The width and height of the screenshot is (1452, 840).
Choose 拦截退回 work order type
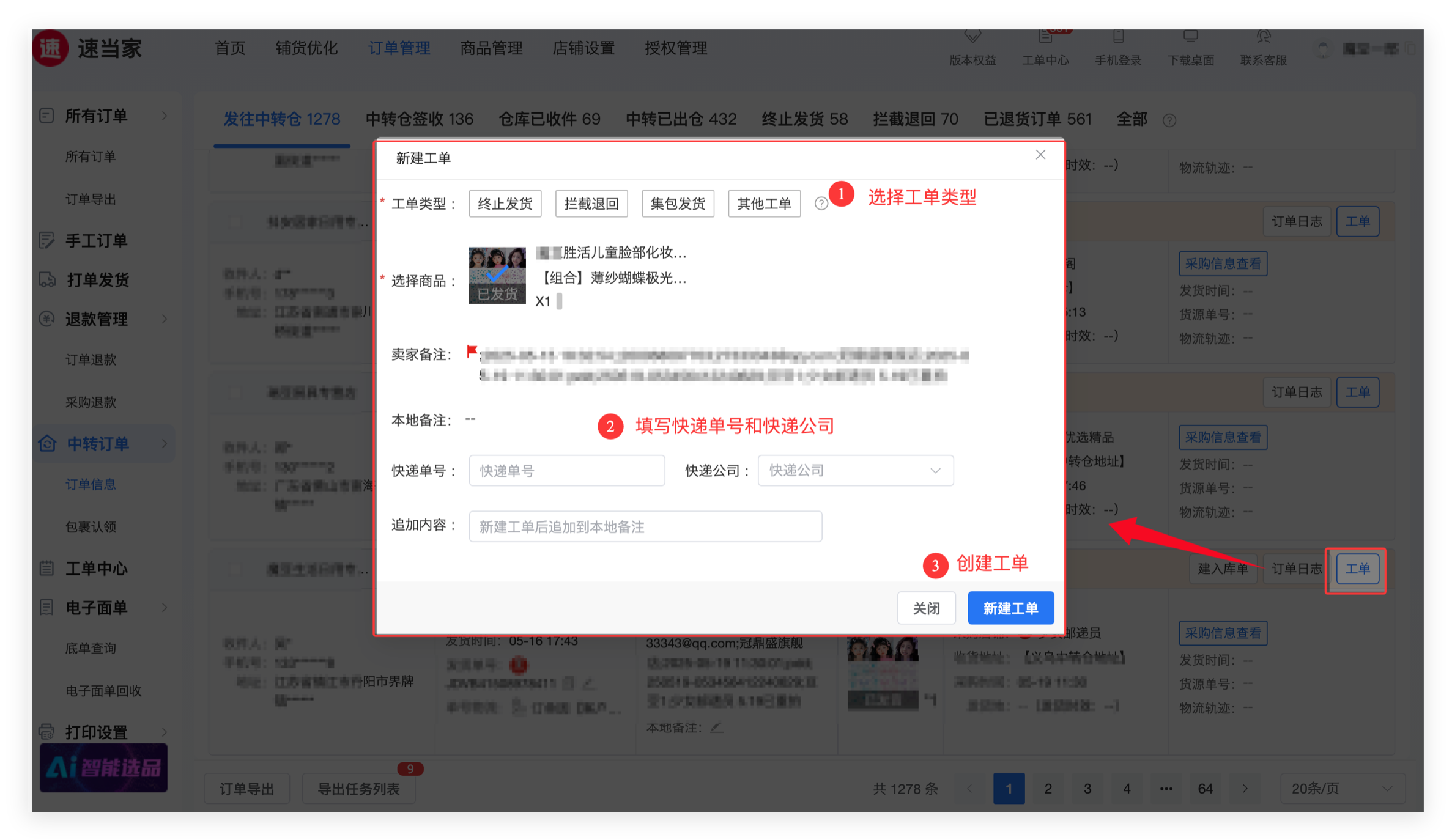click(591, 204)
